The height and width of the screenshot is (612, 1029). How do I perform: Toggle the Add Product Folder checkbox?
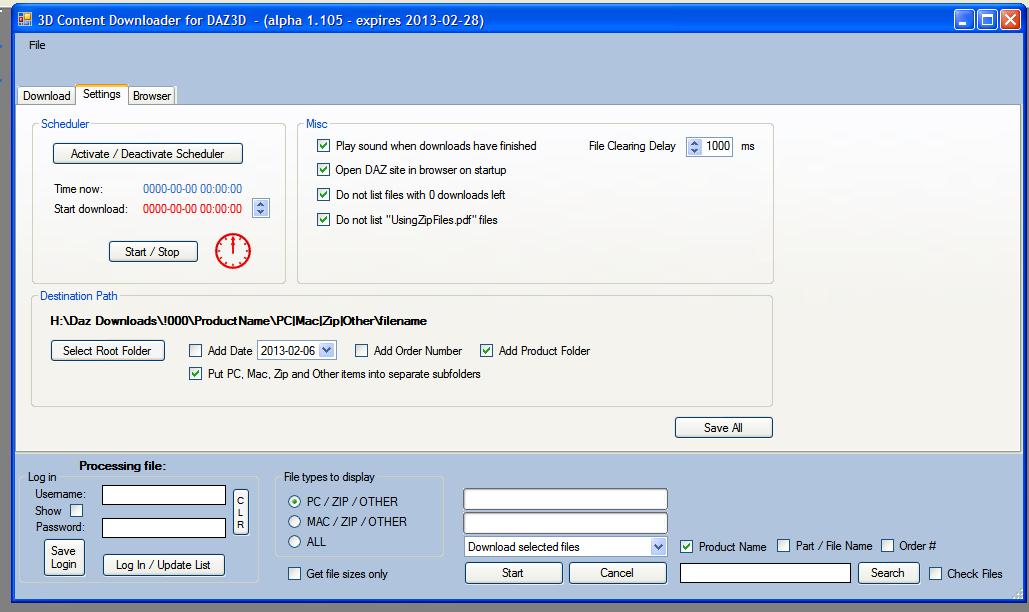[486, 351]
